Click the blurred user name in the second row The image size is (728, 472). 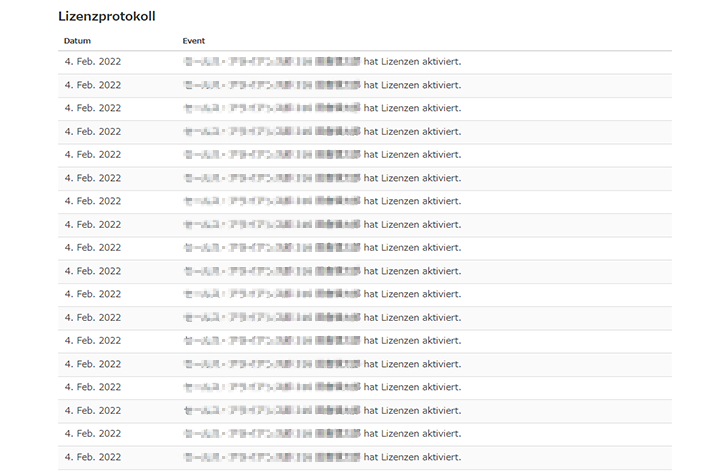(x=271, y=85)
